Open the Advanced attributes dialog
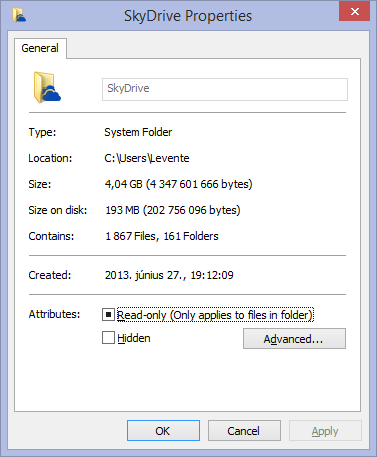The height and width of the screenshot is (457, 377). [294, 339]
